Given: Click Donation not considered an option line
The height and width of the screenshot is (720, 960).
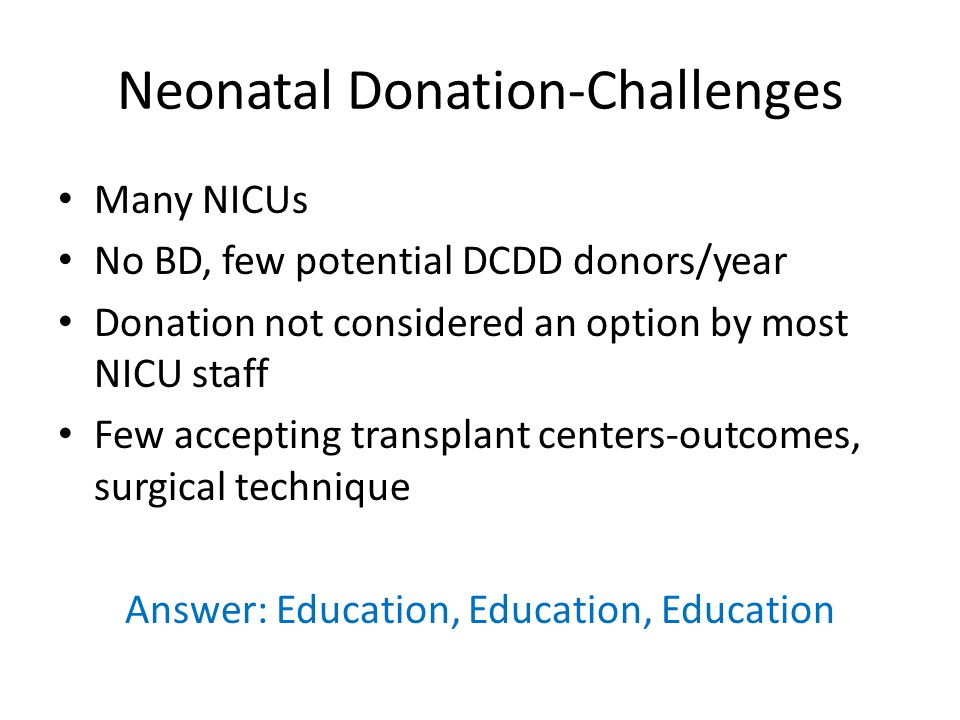Looking at the screenshot, I should [471, 324].
